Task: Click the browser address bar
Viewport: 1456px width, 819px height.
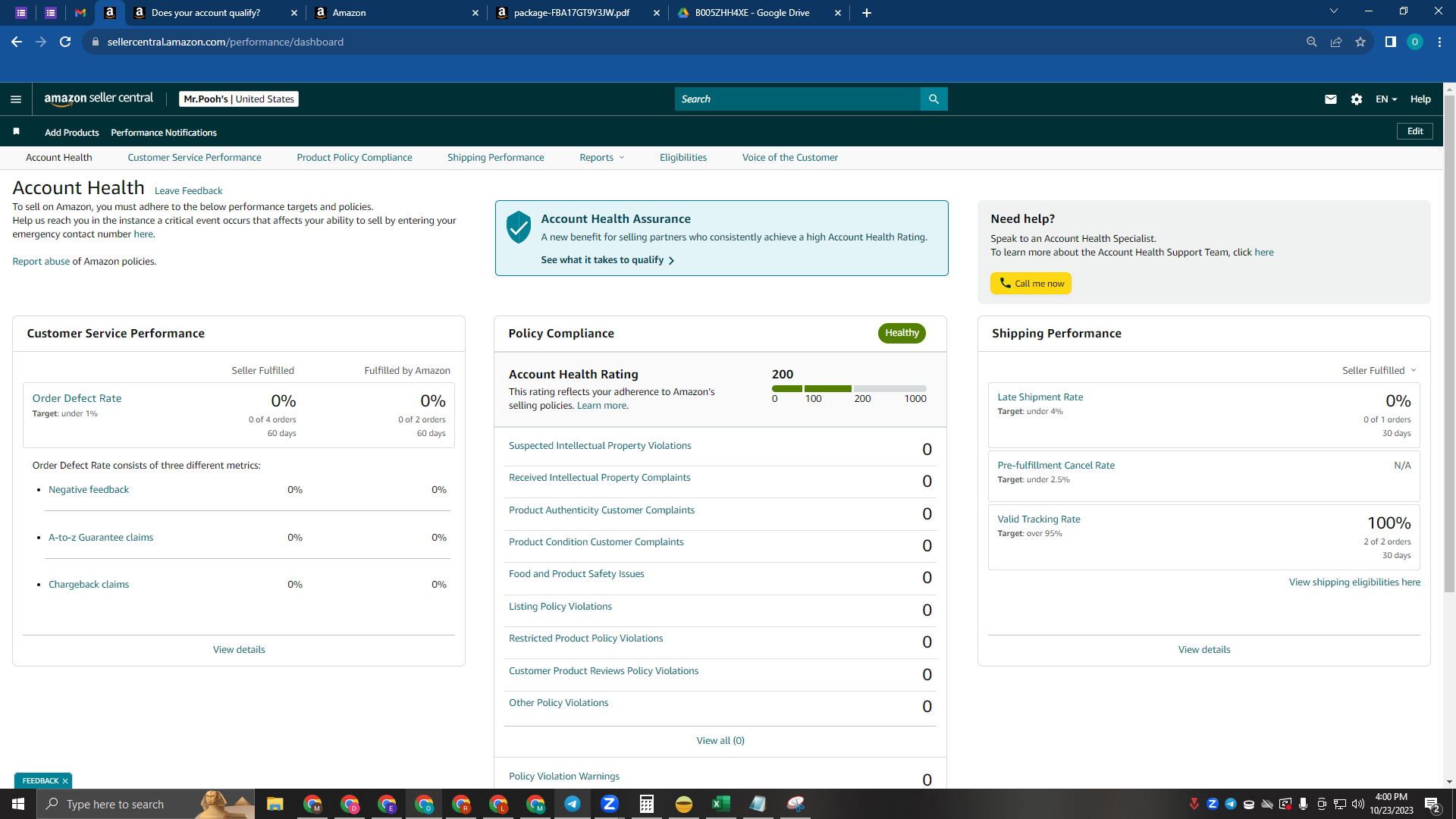Action: click(x=690, y=42)
